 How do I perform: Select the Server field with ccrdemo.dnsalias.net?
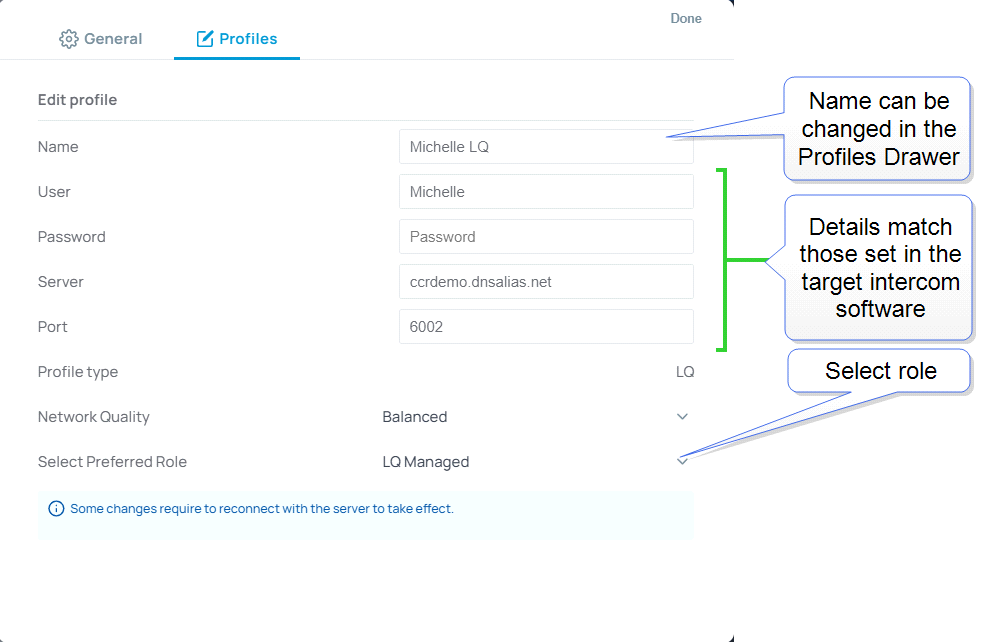(545, 282)
